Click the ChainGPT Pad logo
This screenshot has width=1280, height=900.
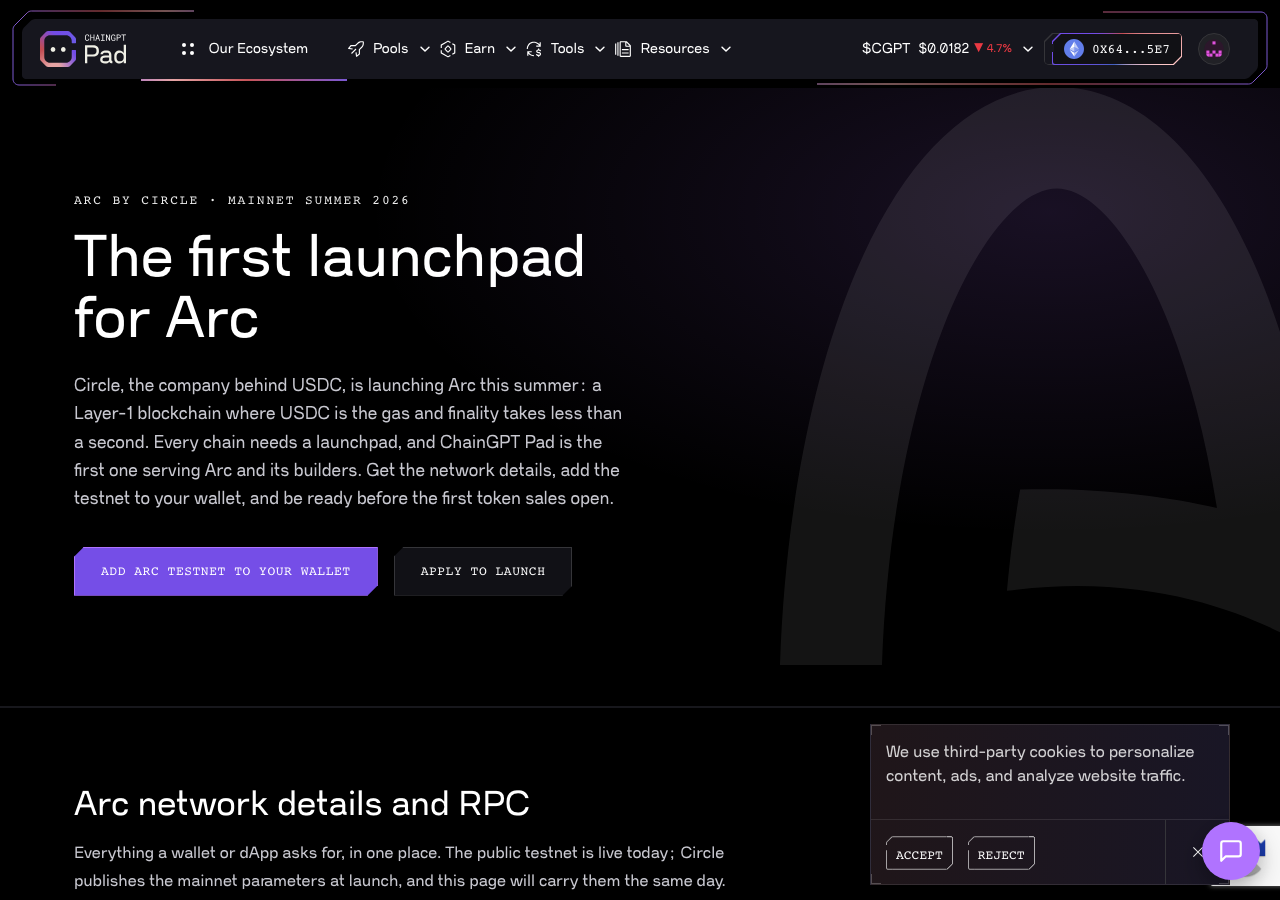(x=84, y=49)
